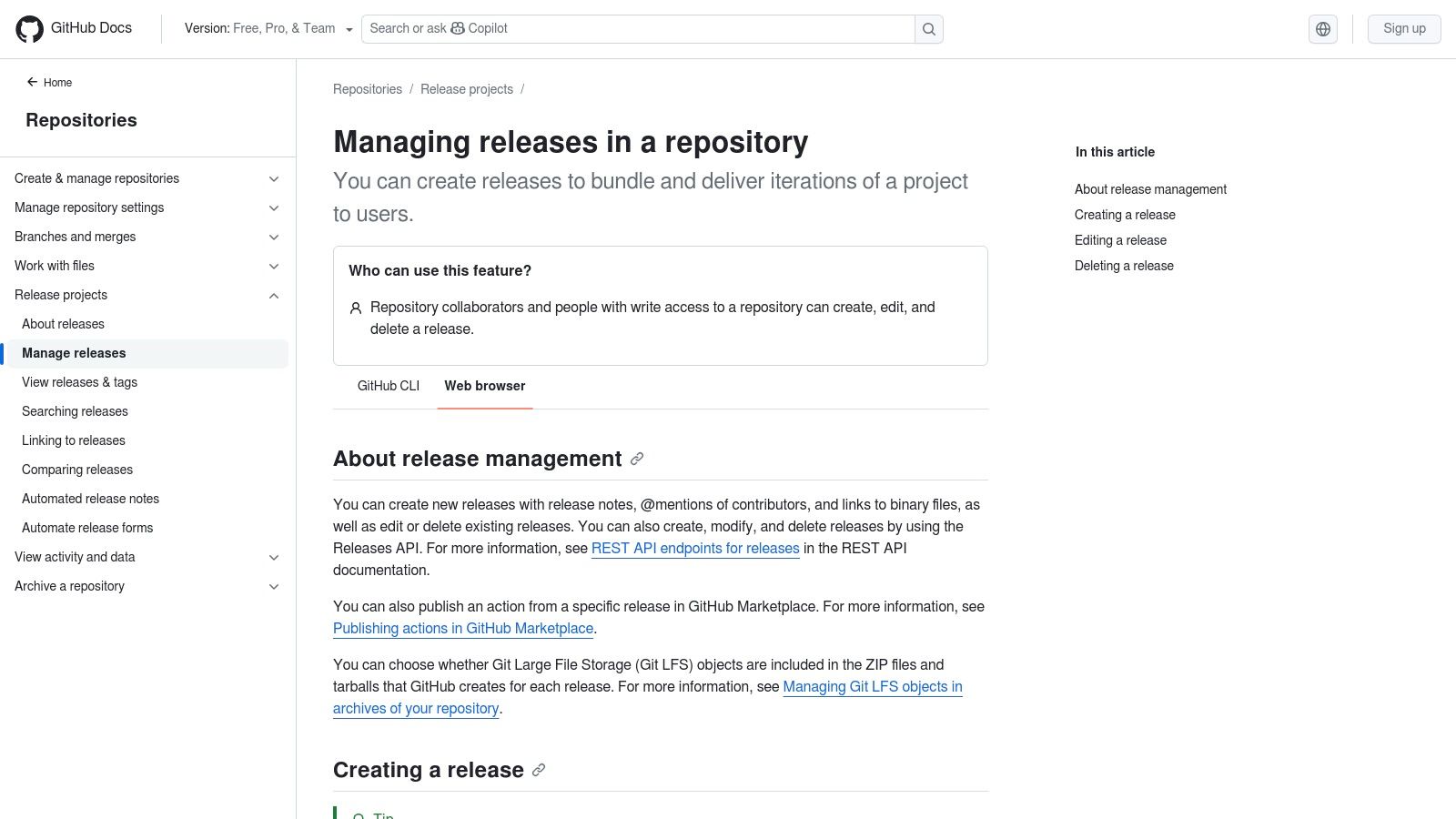Click the back arrow to Home
The width and height of the screenshot is (1456, 819).
click(33, 82)
